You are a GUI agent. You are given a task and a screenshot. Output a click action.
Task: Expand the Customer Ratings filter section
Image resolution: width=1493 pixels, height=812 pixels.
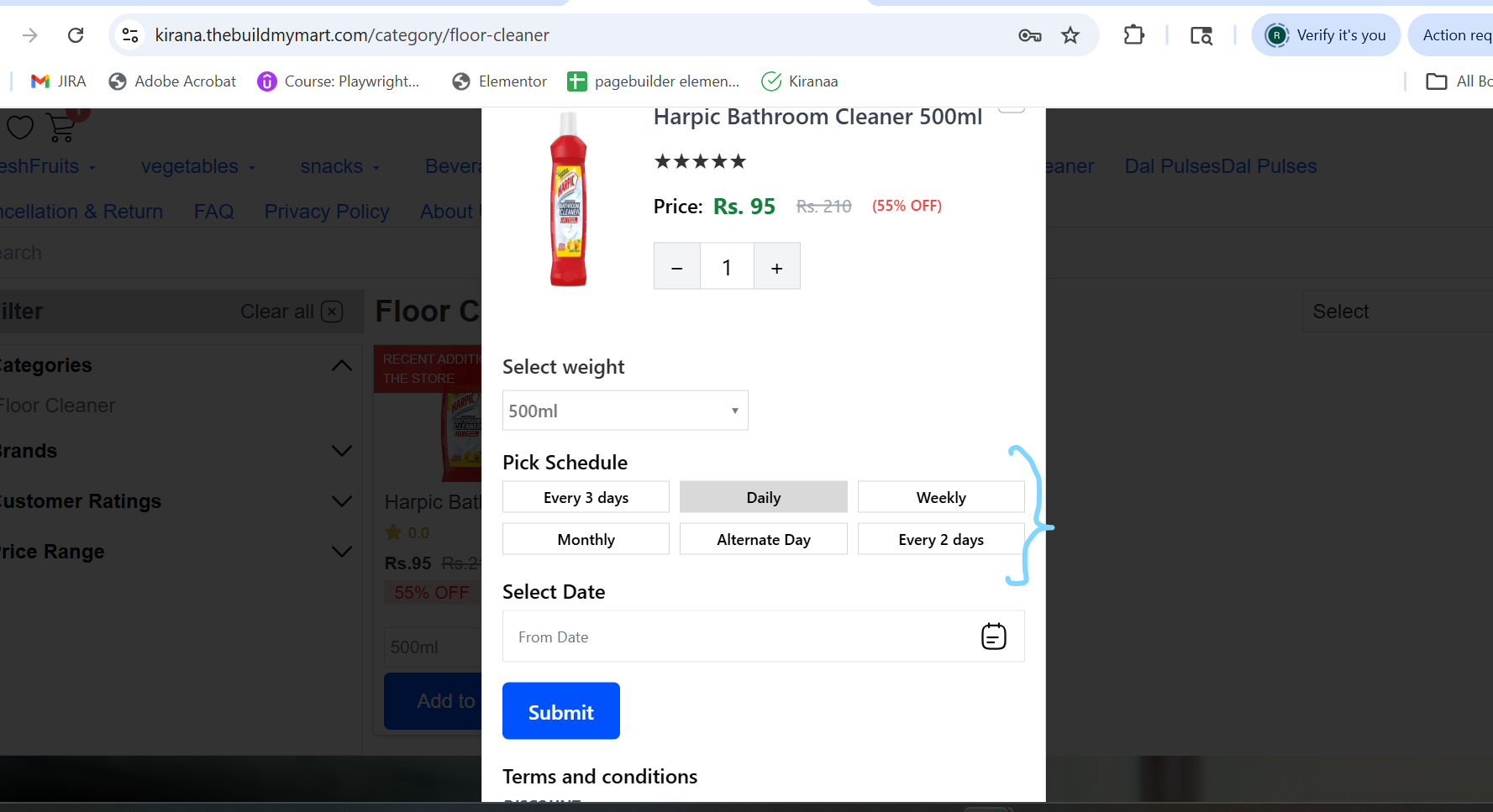[x=342, y=501]
